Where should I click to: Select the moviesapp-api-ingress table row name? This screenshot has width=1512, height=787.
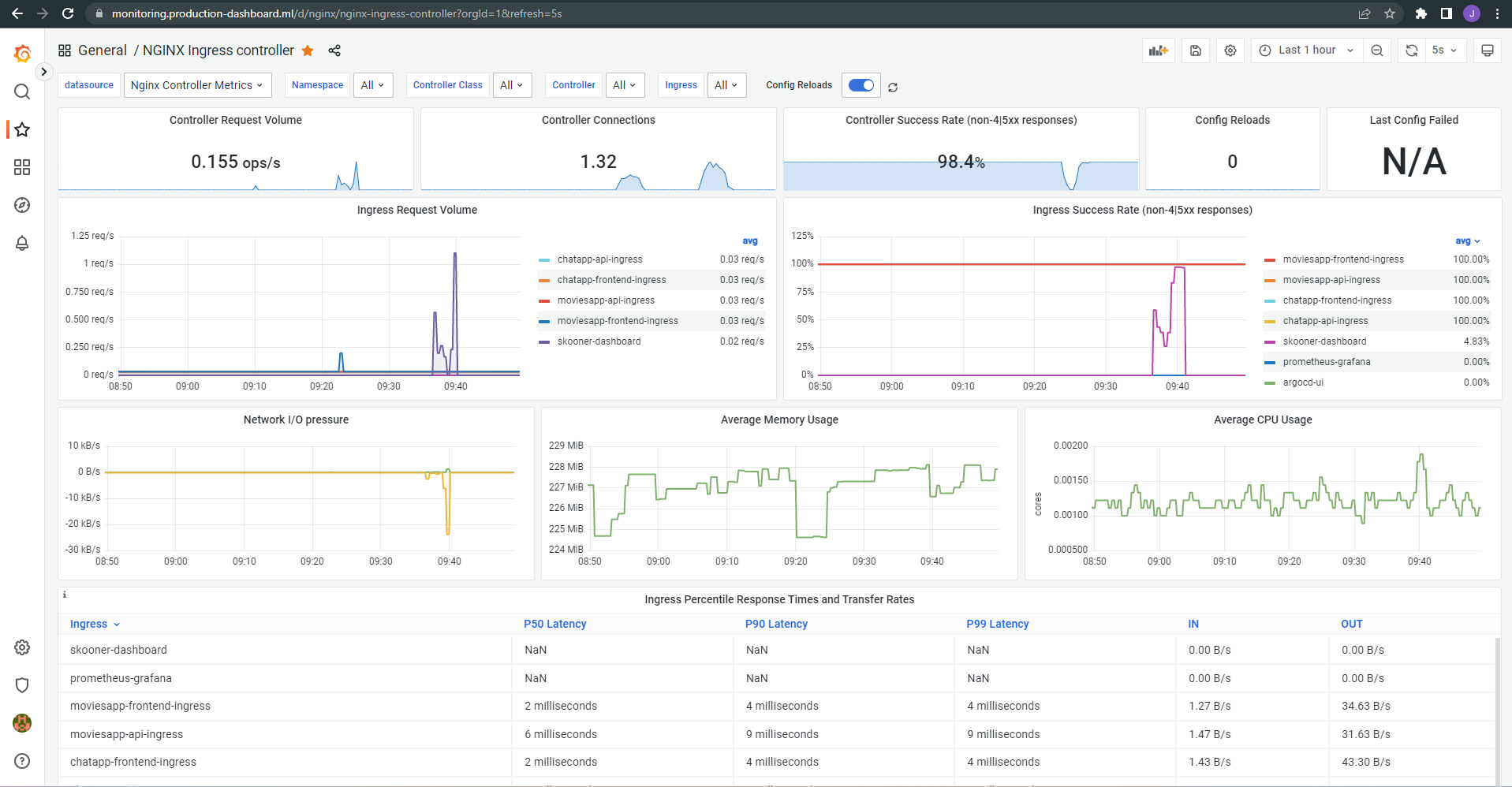(126, 734)
